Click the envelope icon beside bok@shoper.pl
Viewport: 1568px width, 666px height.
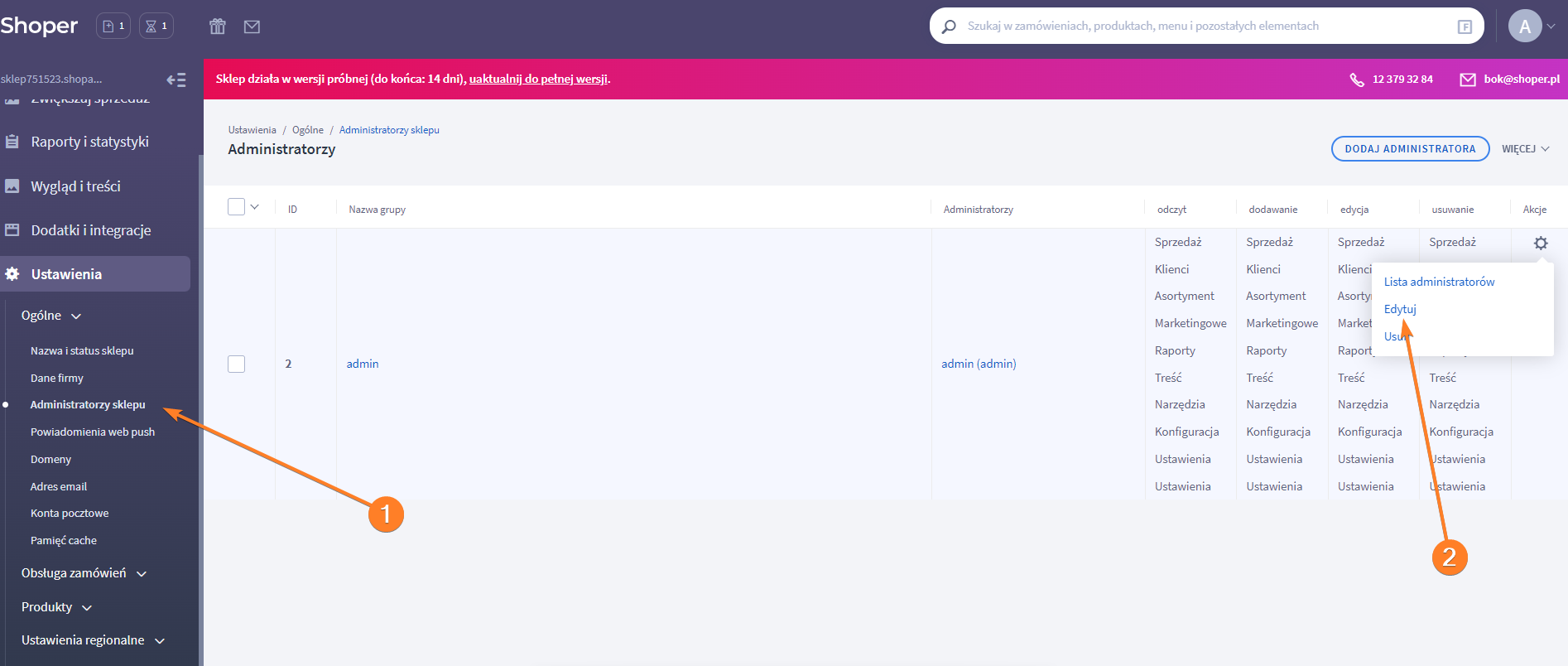(x=1468, y=80)
